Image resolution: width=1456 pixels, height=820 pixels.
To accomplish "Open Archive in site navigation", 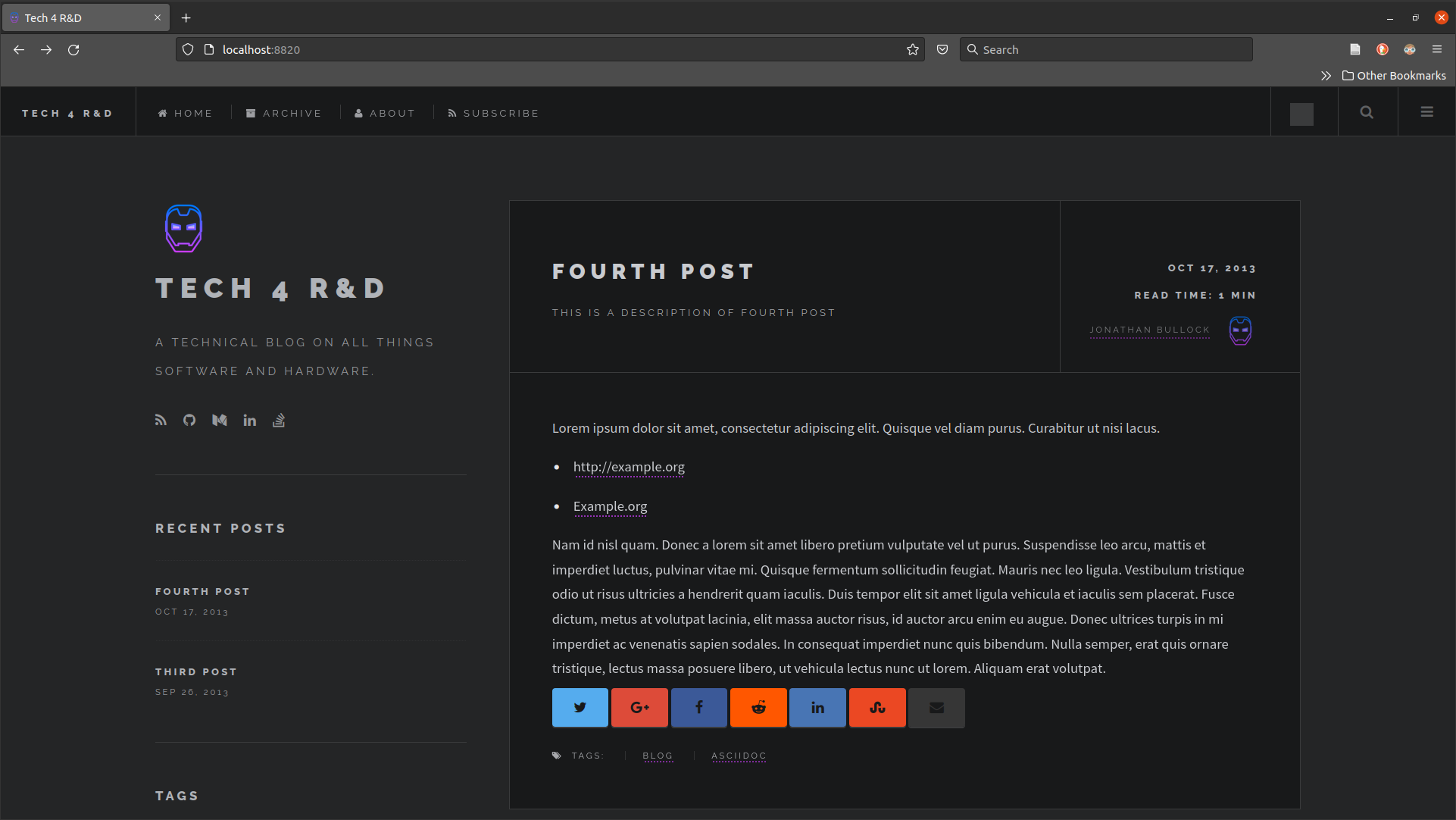I will point(283,113).
